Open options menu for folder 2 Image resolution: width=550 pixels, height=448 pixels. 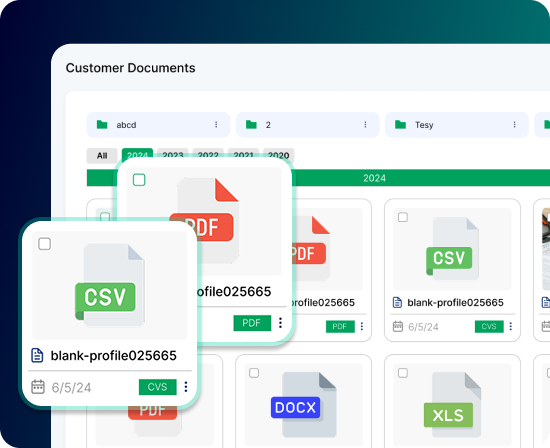tap(365, 125)
